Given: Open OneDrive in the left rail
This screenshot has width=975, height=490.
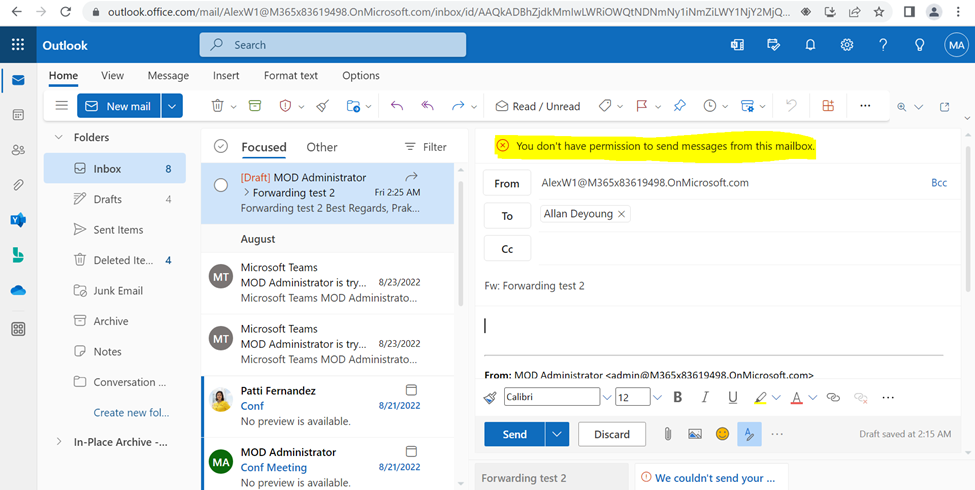Looking at the screenshot, I should [x=18, y=290].
